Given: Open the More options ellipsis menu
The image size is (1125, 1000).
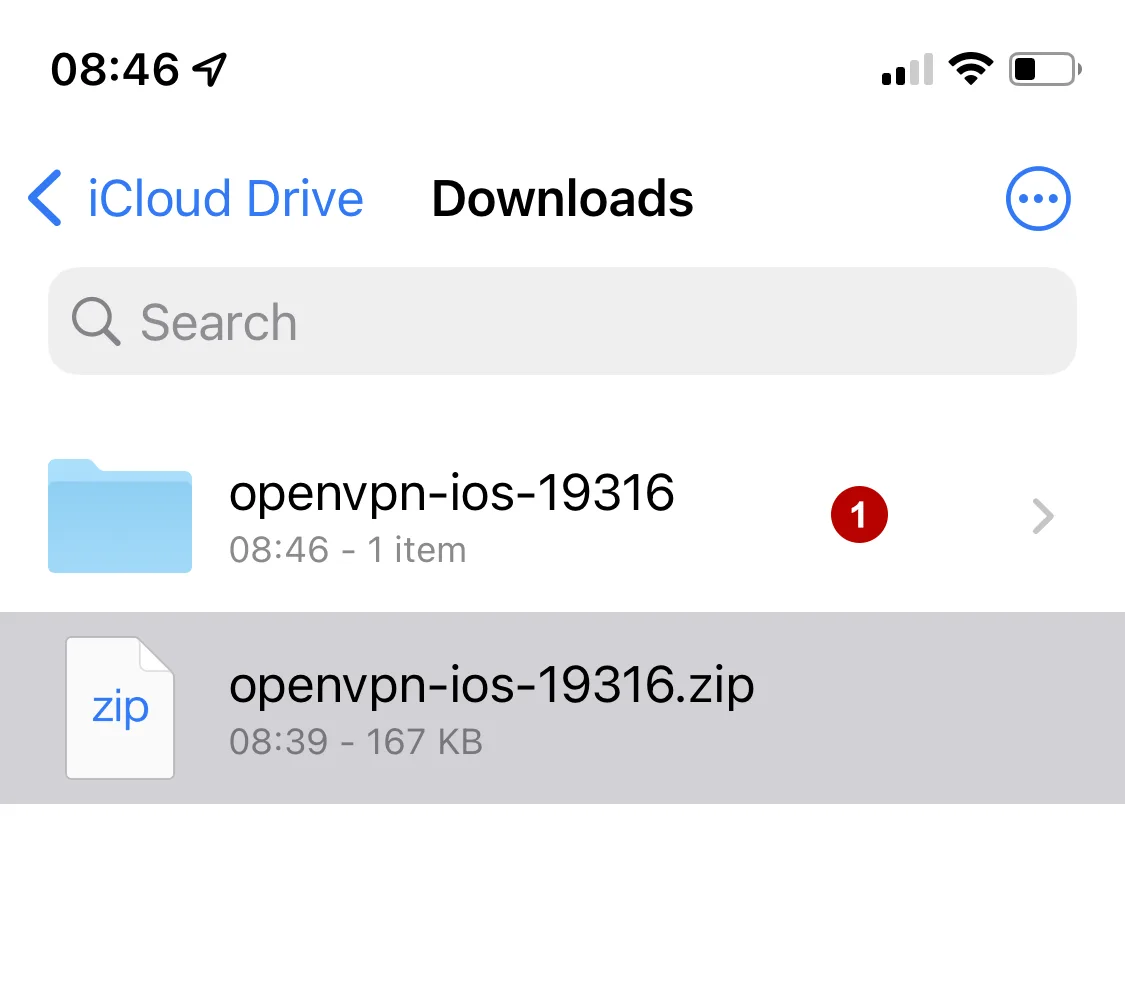Looking at the screenshot, I should 1037,198.
